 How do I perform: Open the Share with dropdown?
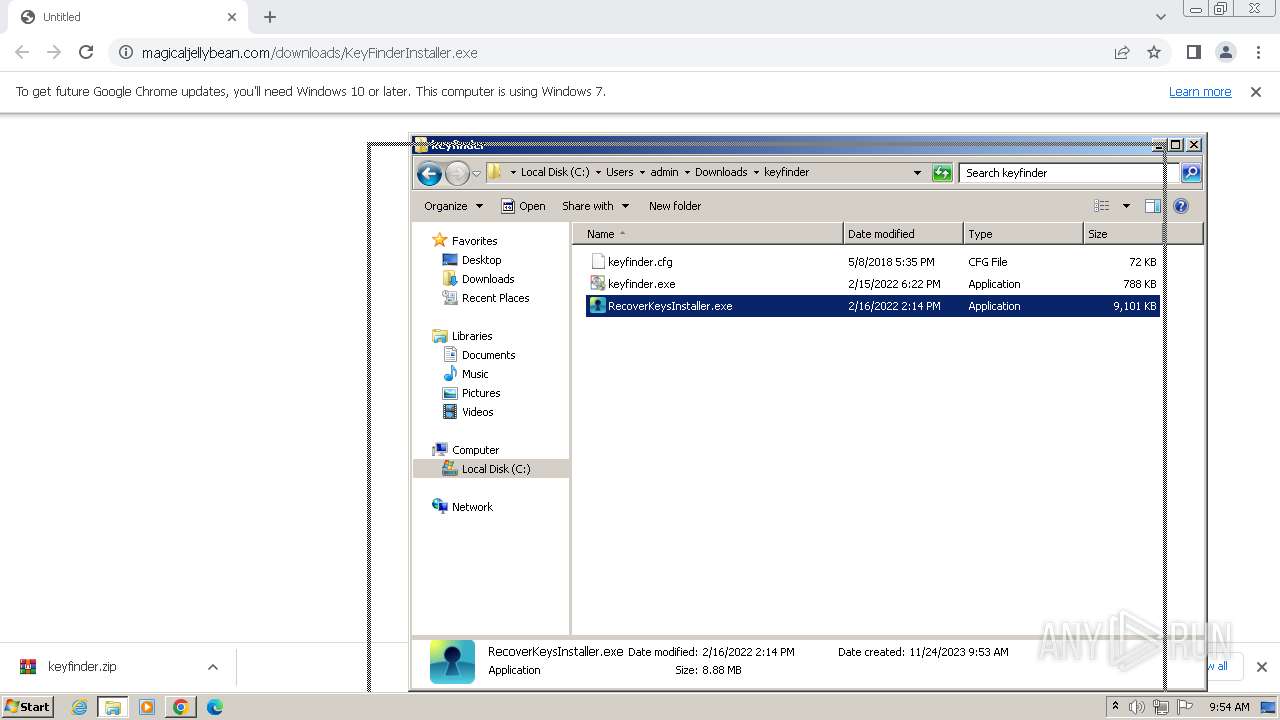pyautogui.click(x=596, y=206)
